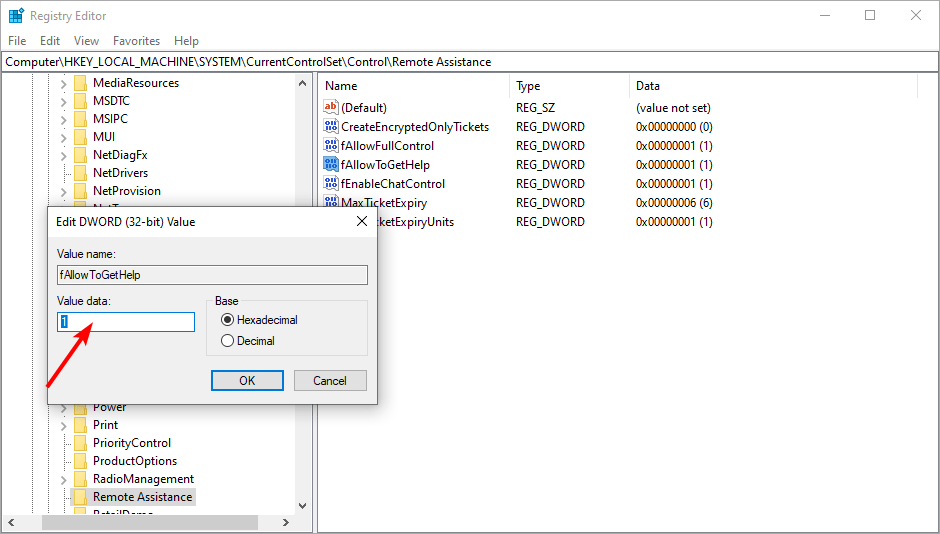Click the (Default) string value icon
Viewport: 940px width, 534px height.
click(331, 107)
